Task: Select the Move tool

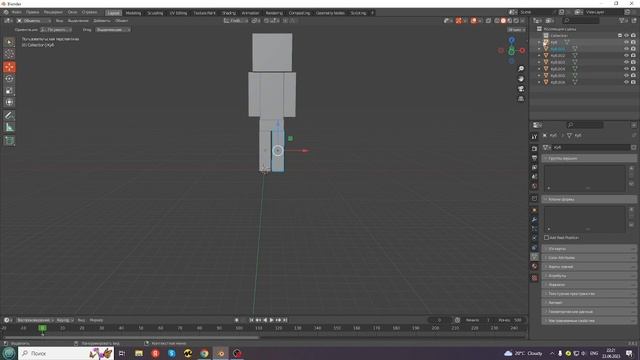Action: (9, 67)
